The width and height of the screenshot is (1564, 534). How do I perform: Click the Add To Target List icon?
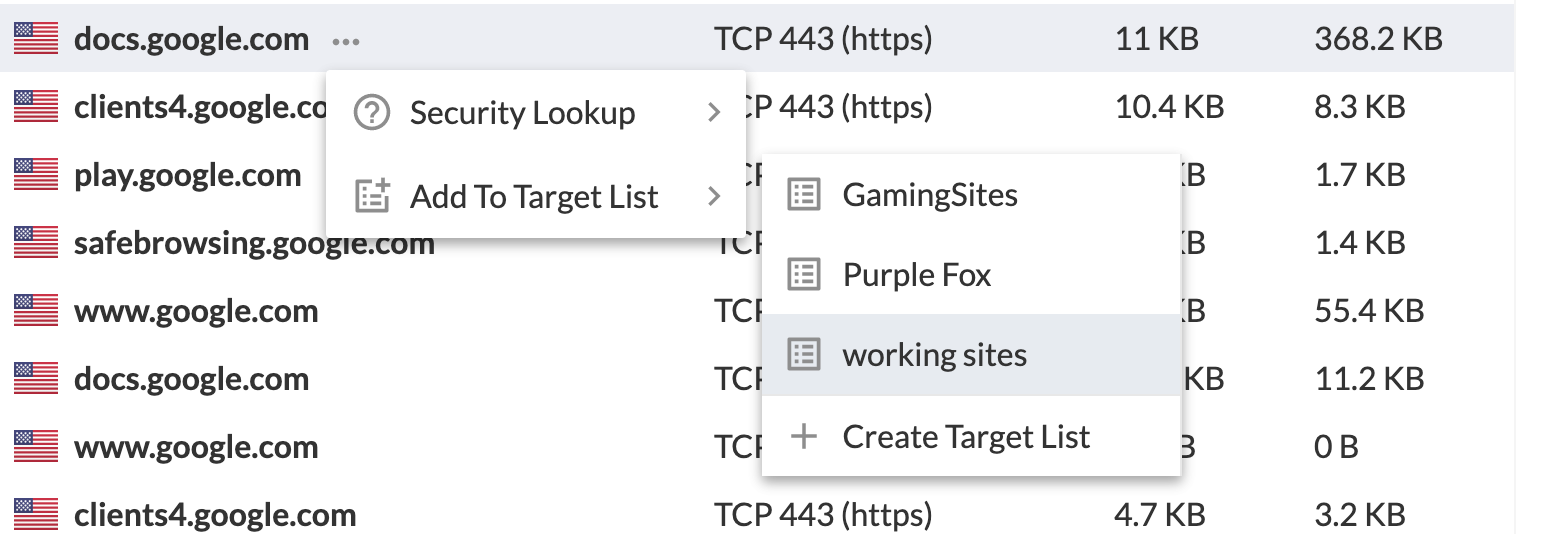coord(372,196)
